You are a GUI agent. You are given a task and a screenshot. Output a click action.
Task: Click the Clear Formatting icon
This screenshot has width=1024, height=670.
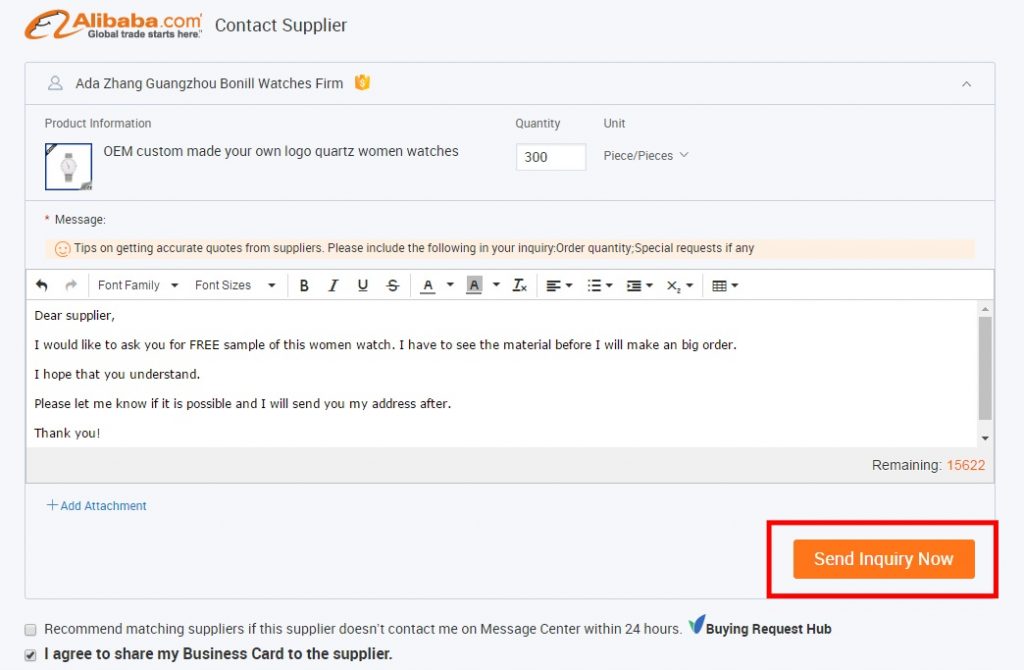coord(519,285)
